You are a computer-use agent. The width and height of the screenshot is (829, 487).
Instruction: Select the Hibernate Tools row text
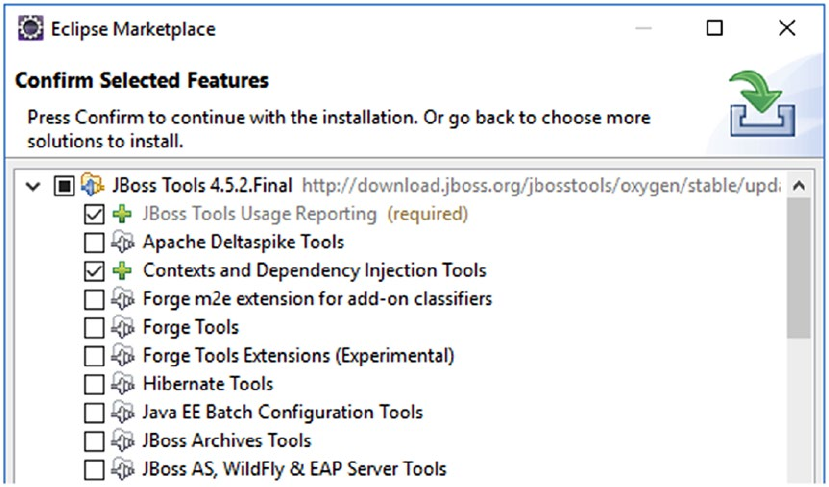pos(208,384)
